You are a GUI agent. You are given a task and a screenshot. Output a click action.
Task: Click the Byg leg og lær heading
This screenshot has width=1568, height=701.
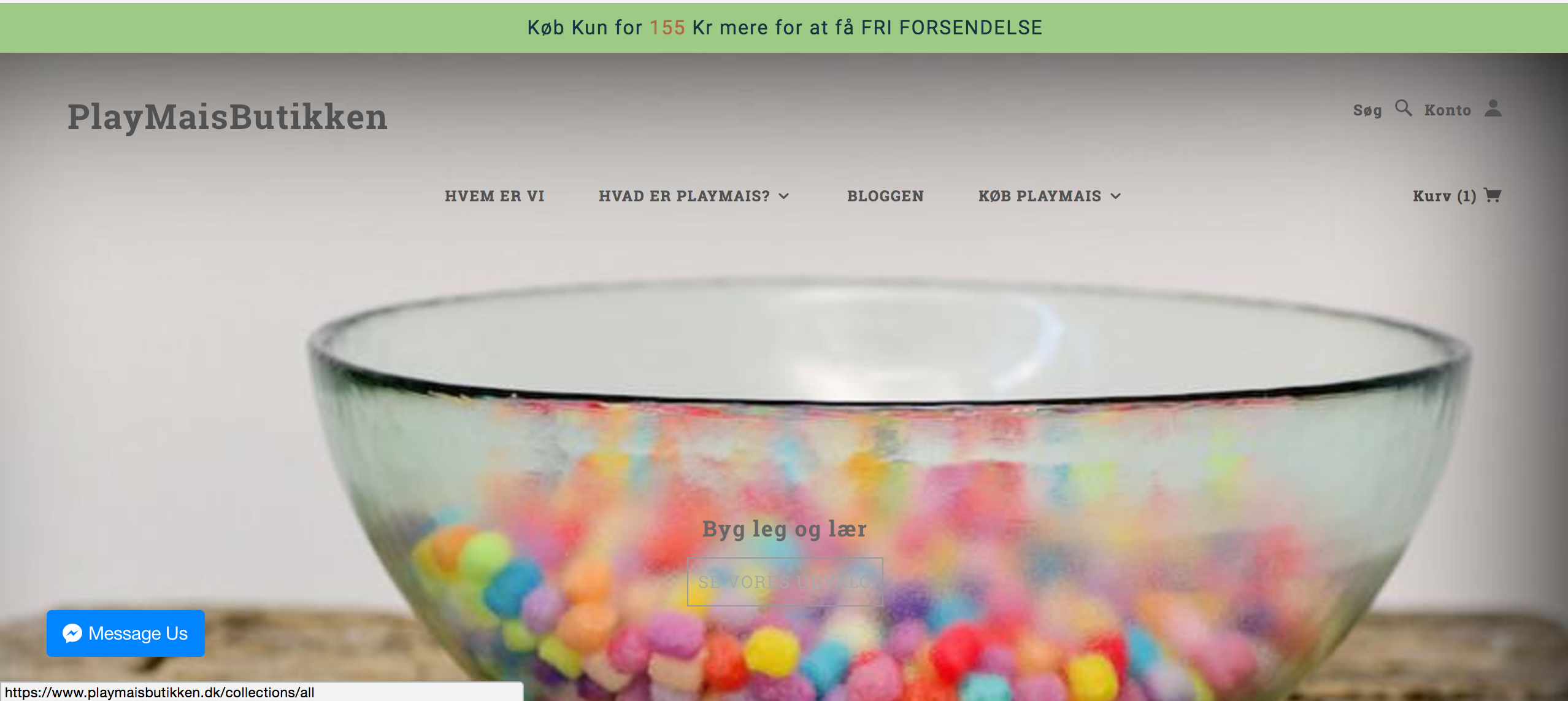[785, 529]
